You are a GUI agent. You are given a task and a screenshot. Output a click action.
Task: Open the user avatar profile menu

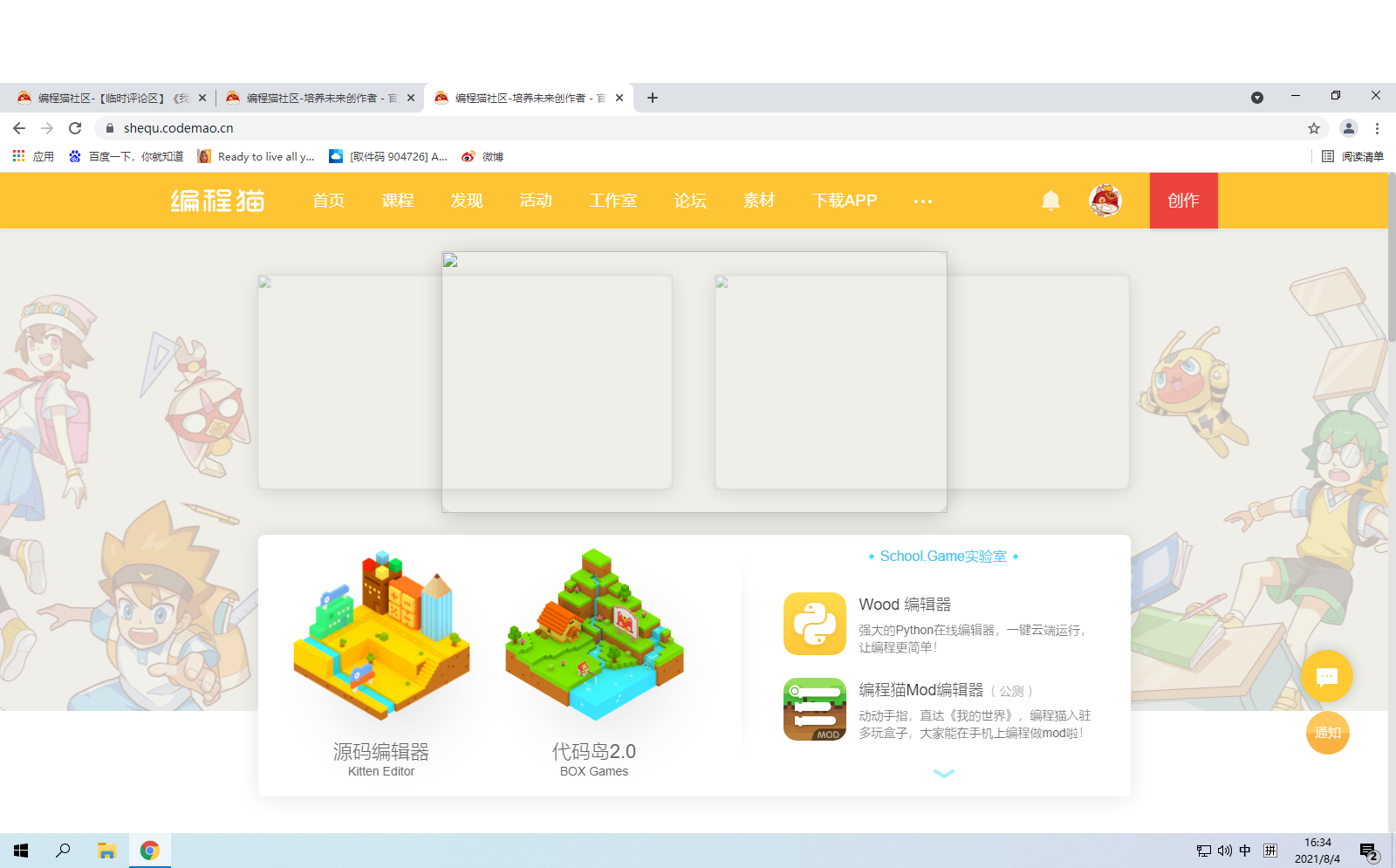tap(1105, 201)
